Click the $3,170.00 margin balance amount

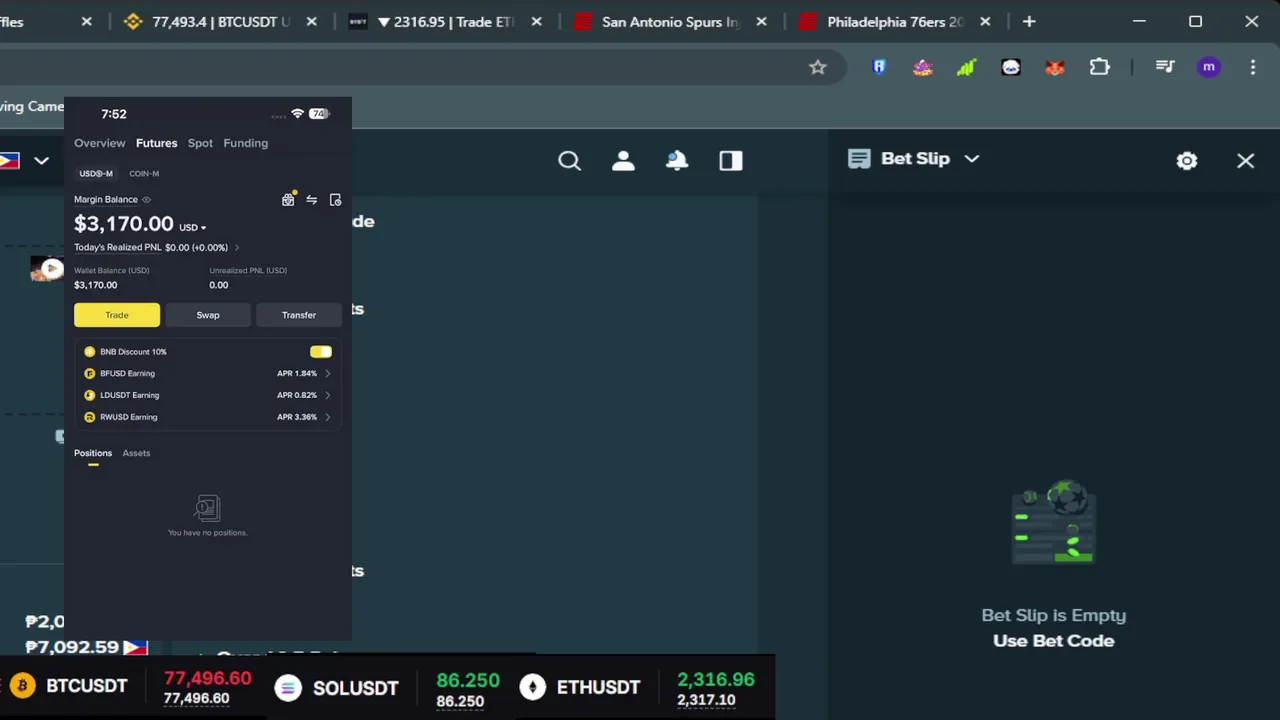click(x=124, y=224)
